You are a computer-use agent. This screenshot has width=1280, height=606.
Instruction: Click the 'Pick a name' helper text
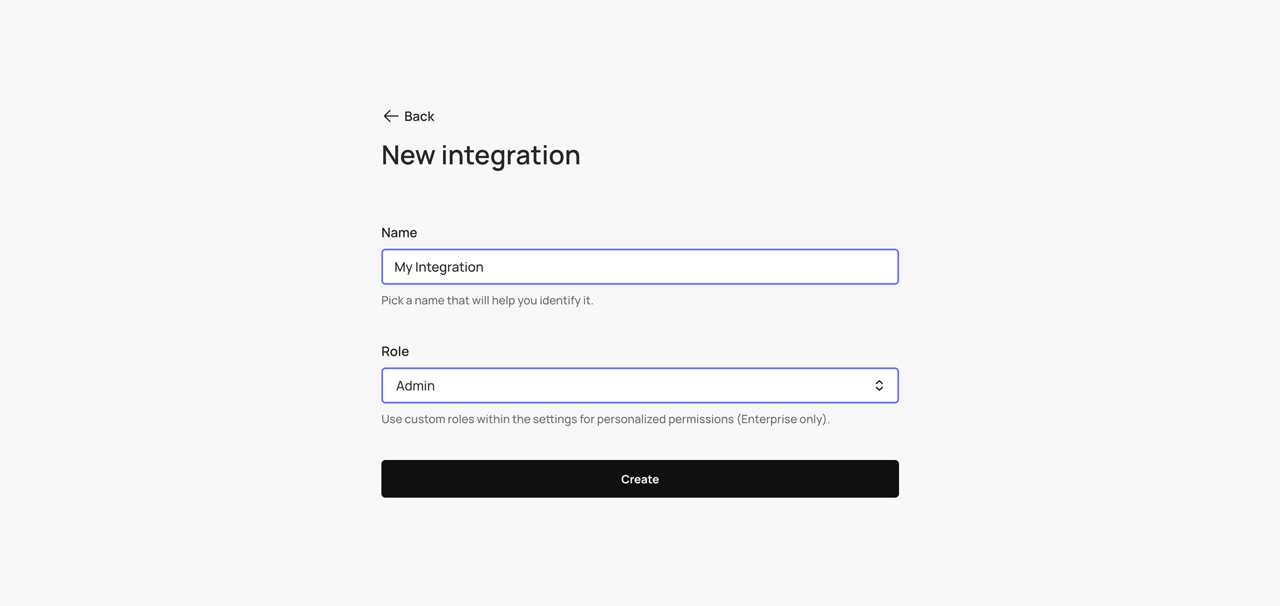click(x=487, y=300)
